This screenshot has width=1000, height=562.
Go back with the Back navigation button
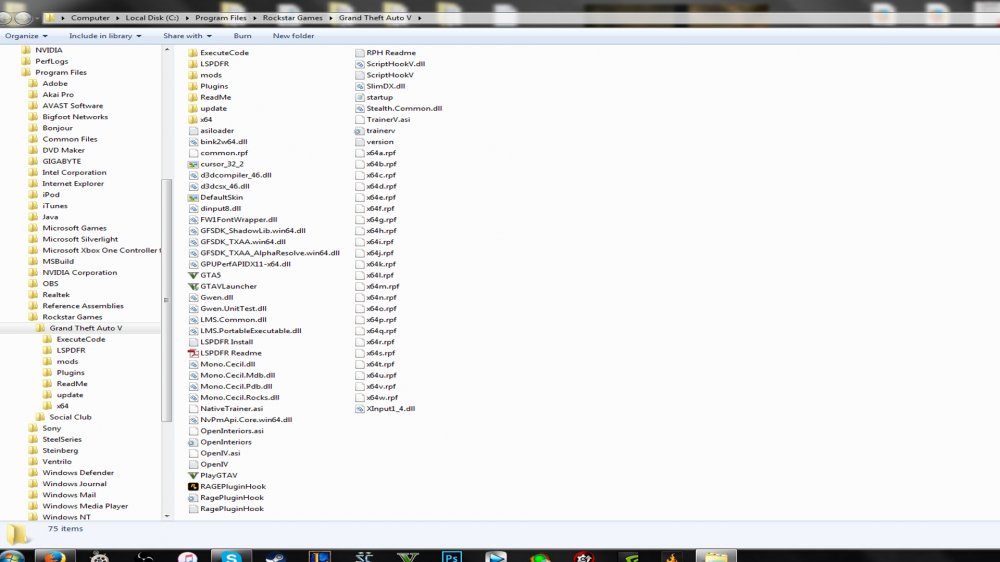(x=4, y=18)
